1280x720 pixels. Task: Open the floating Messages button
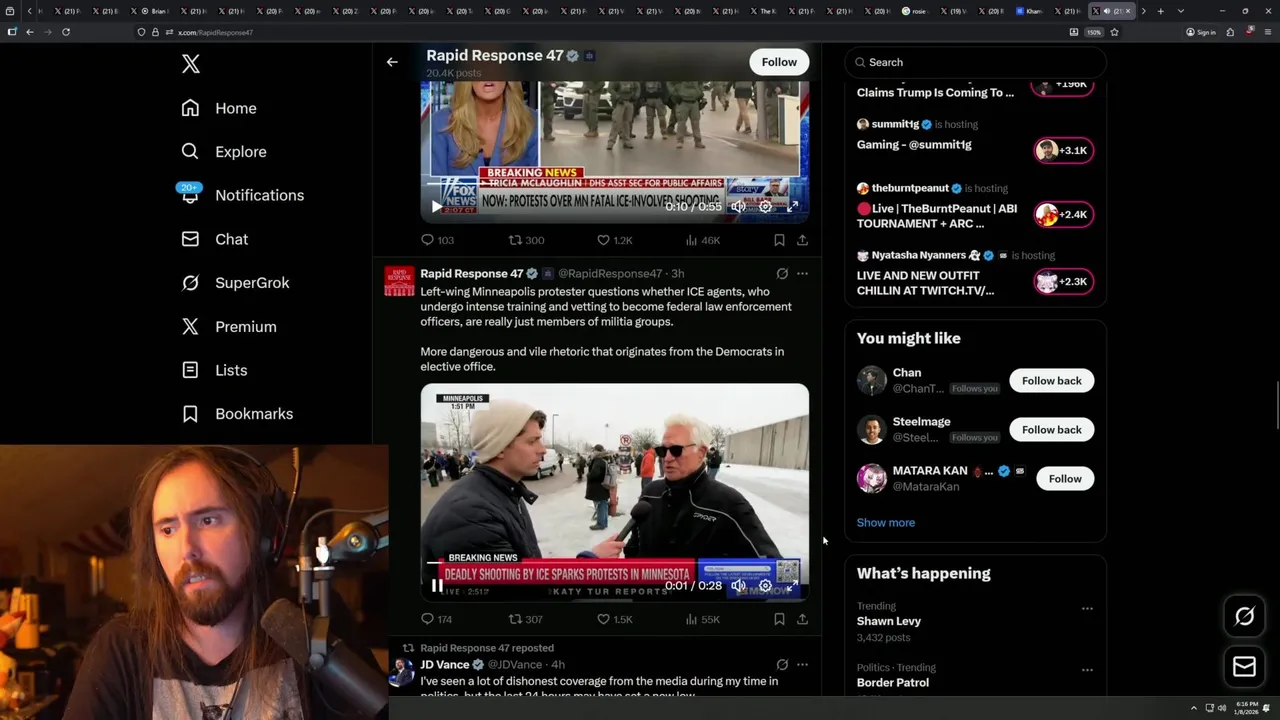1244,667
